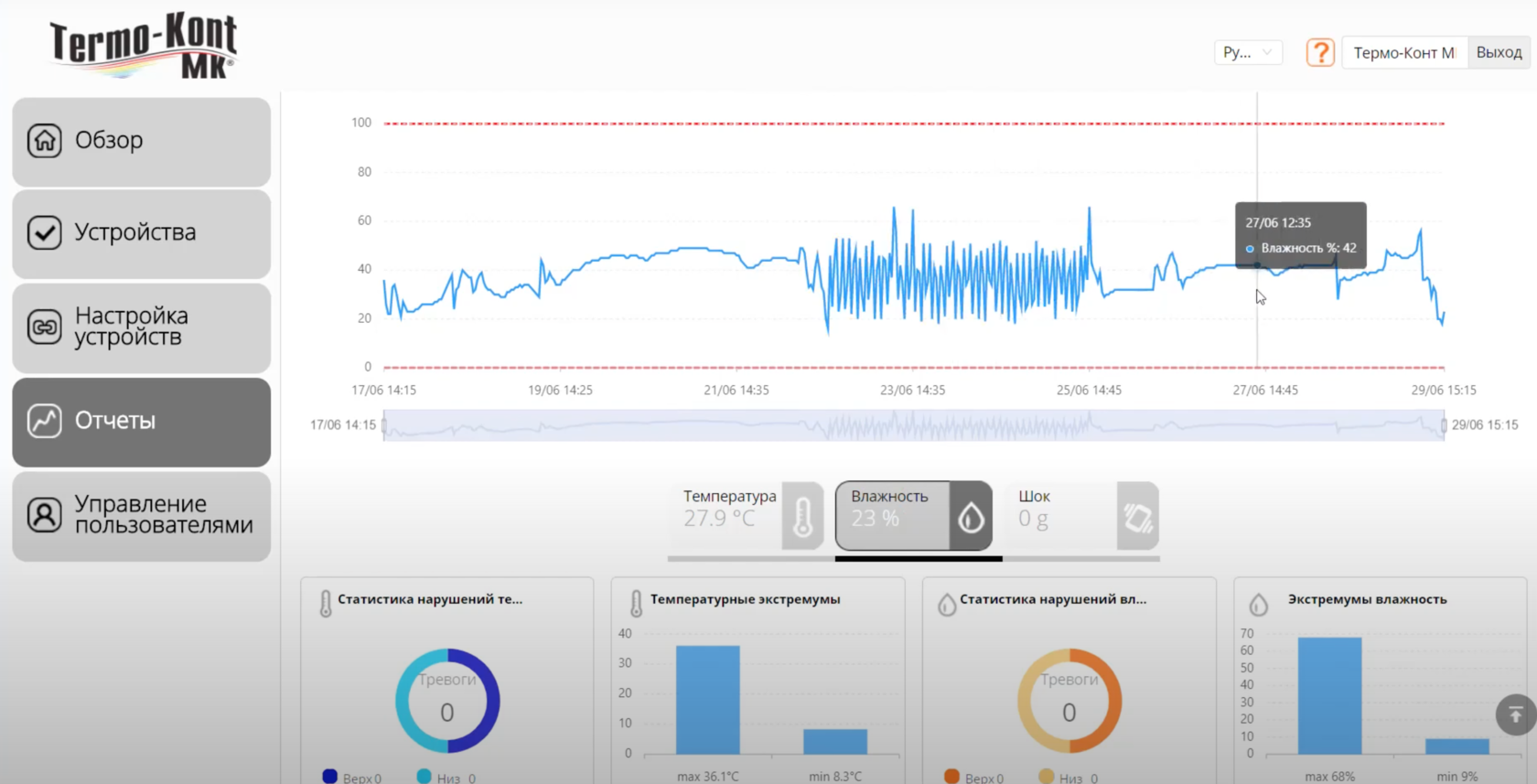Screen dimensions: 1537x784
Task: Click the 0 g shock value
Action: coord(1034,519)
